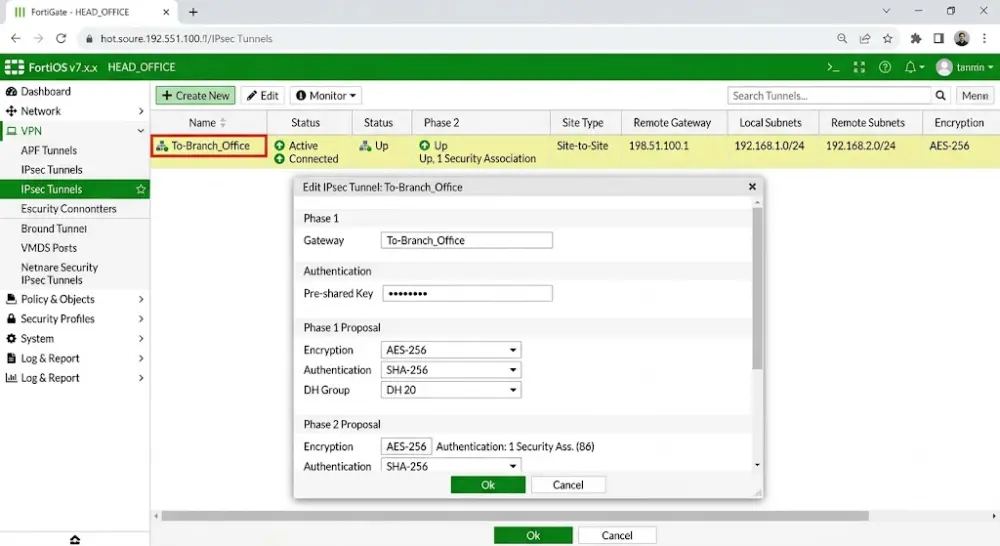Focus the Gateway name field
This screenshot has width=1000, height=546.
[467, 240]
